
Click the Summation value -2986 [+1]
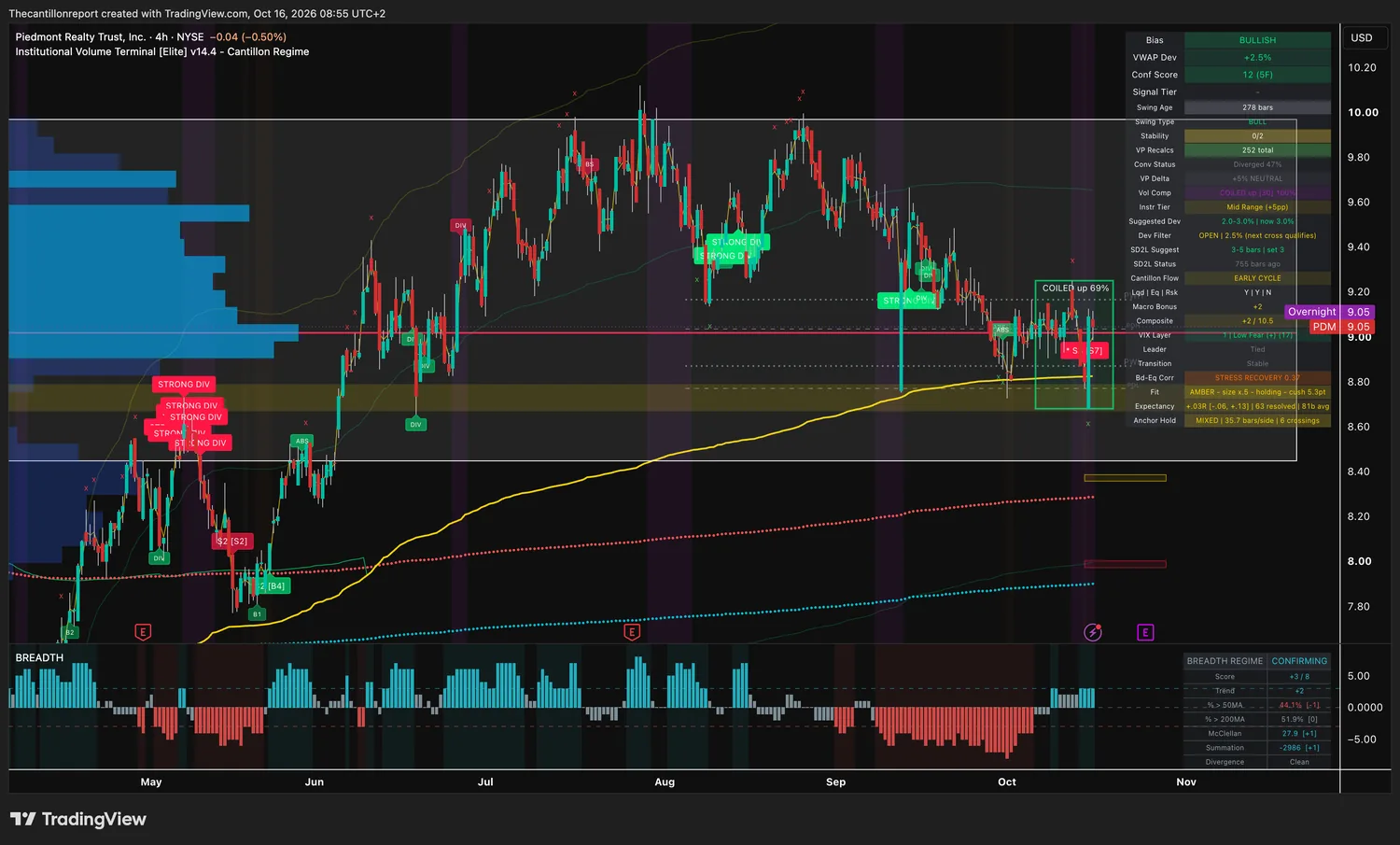click(1299, 748)
